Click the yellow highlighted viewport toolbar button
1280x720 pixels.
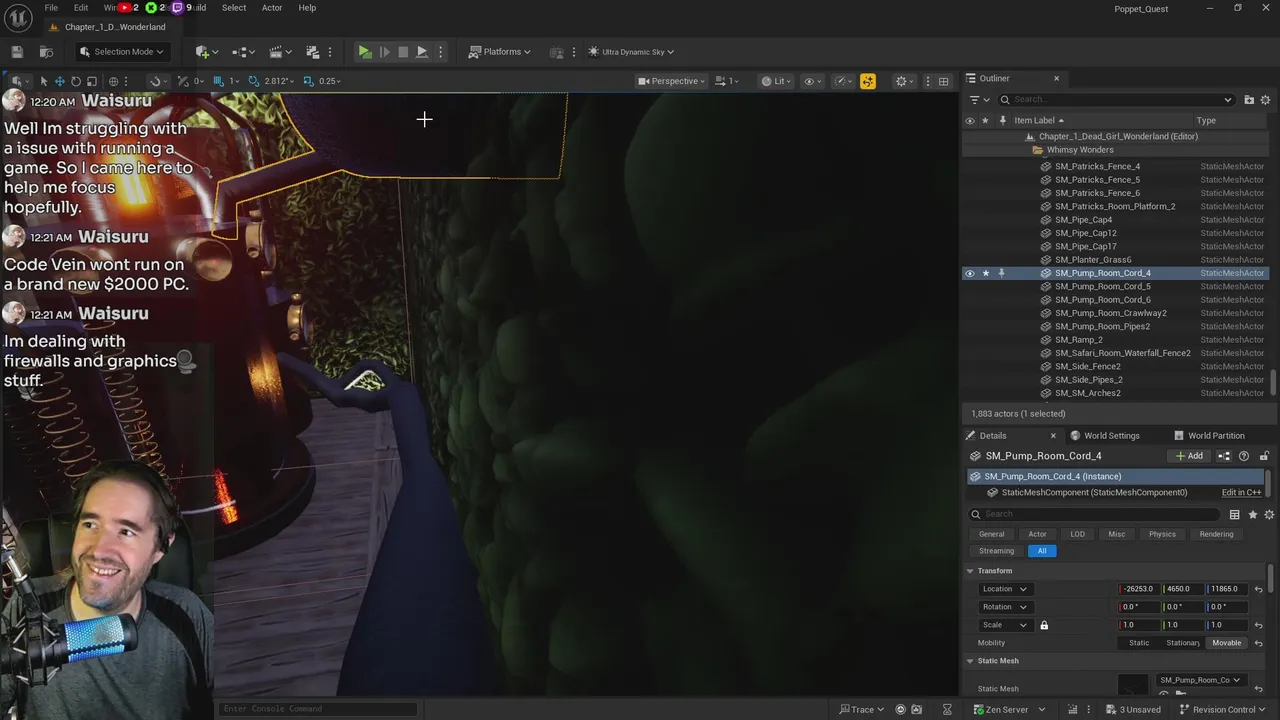(x=867, y=81)
